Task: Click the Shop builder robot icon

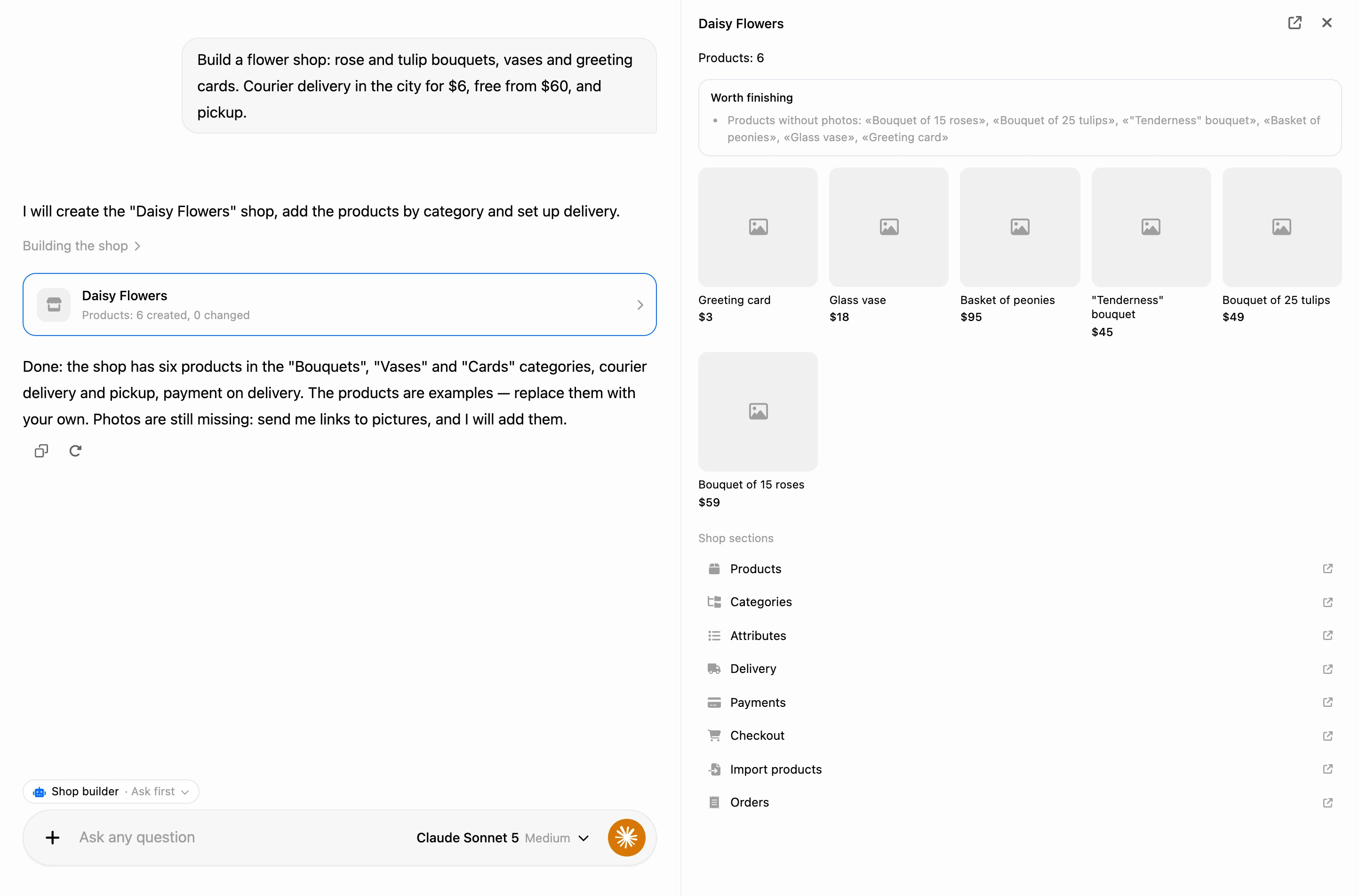Action: (x=39, y=792)
